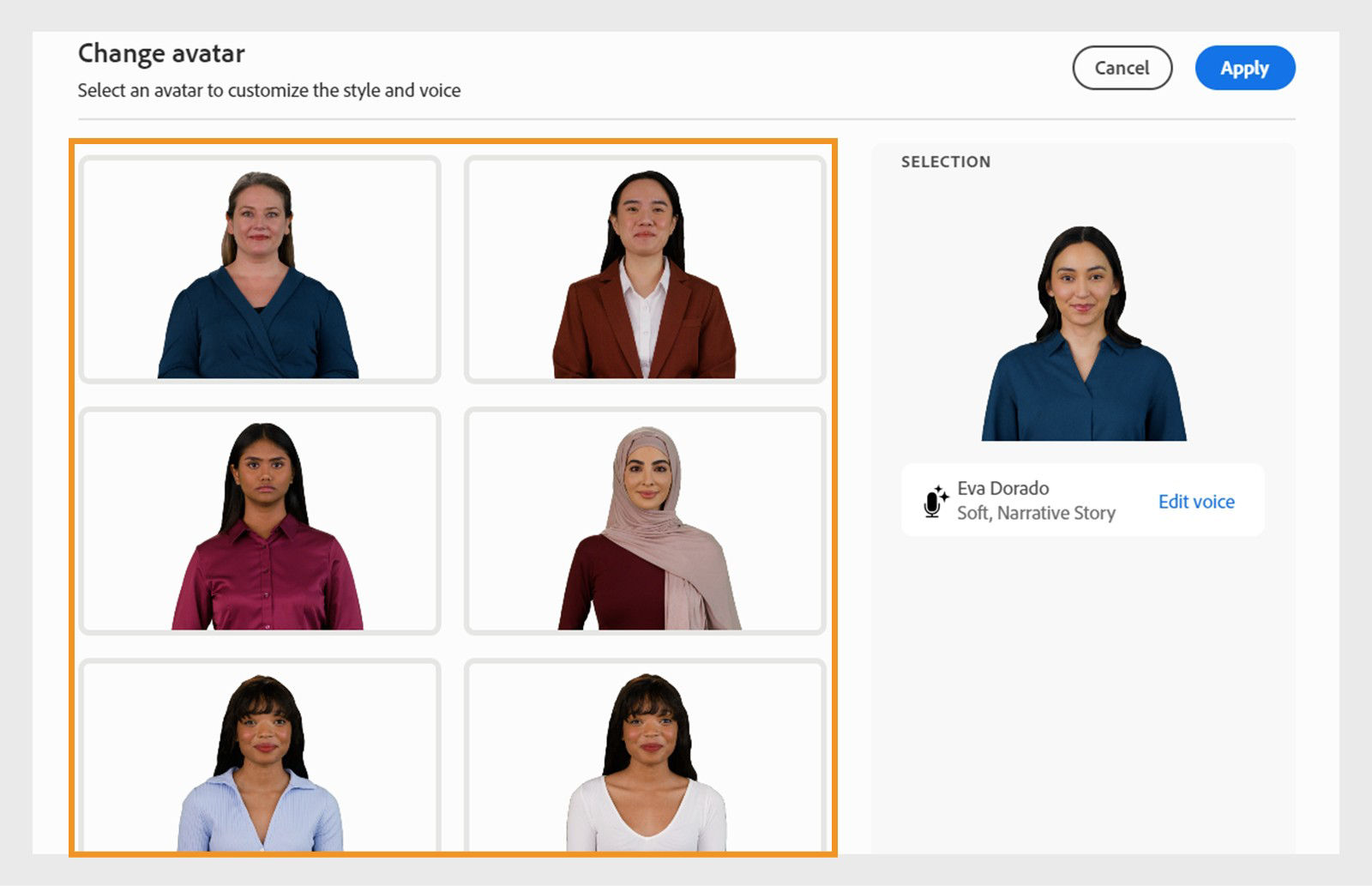Click the Change avatar heading

click(161, 53)
